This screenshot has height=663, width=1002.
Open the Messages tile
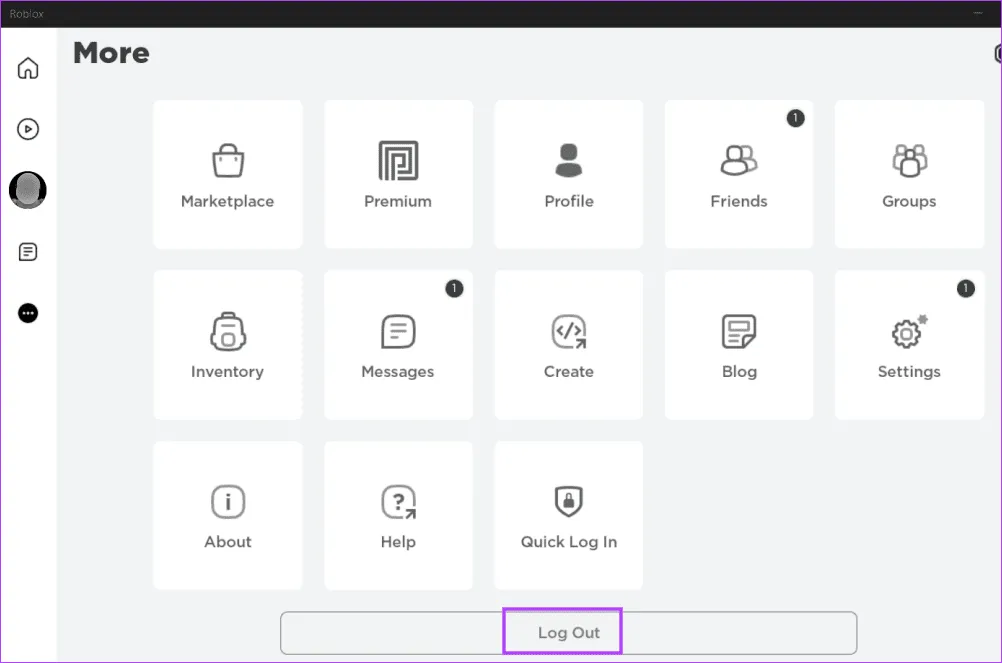[397, 344]
